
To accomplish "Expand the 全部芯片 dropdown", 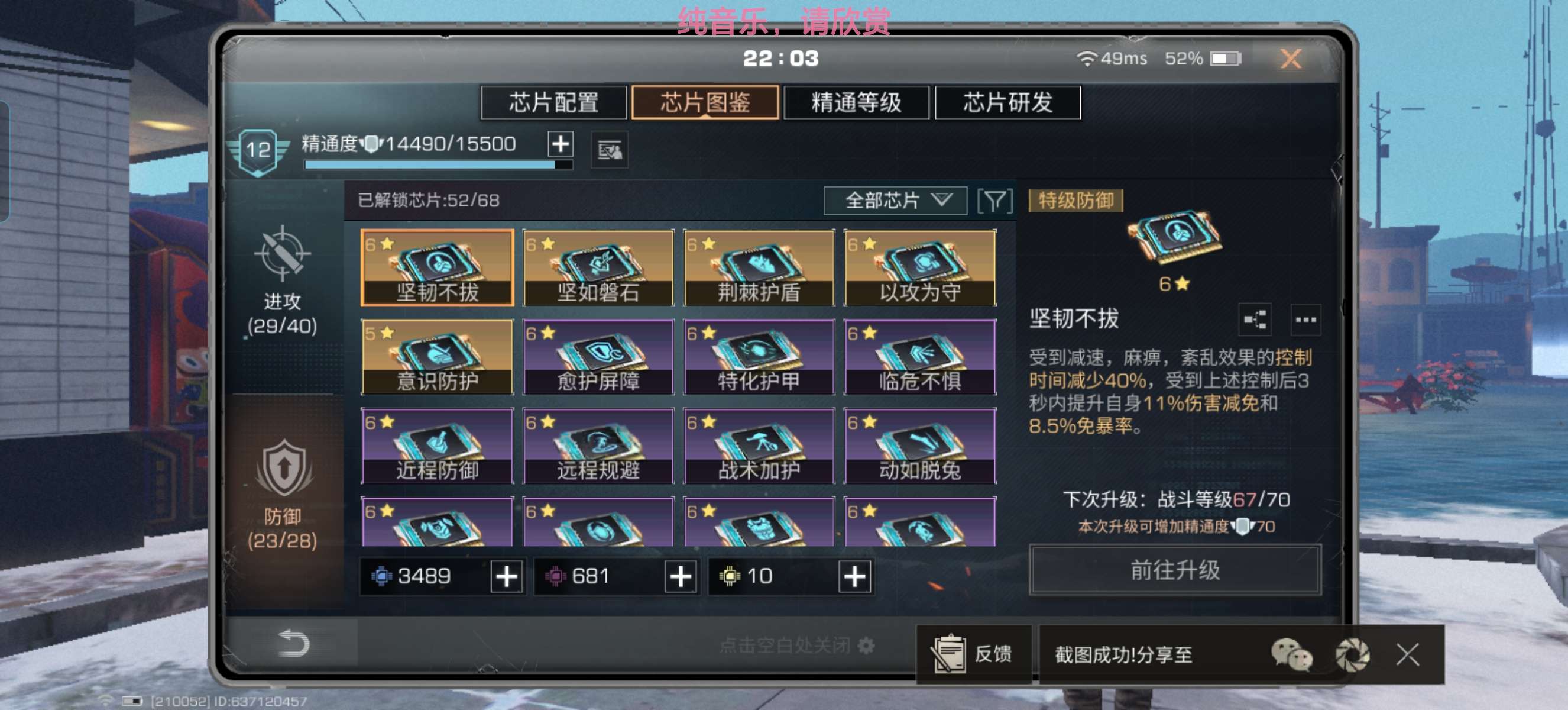I will tap(895, 201).
